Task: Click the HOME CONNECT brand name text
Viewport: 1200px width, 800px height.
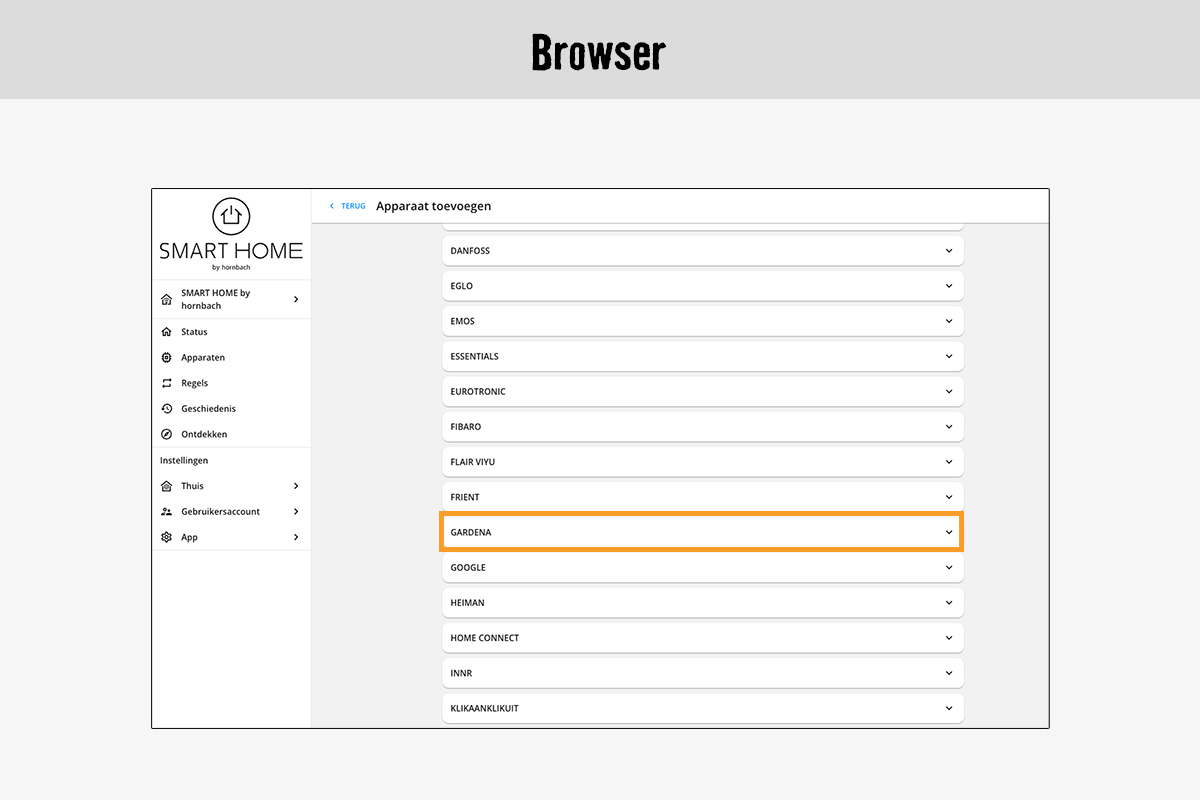Action: click(485, 638)
